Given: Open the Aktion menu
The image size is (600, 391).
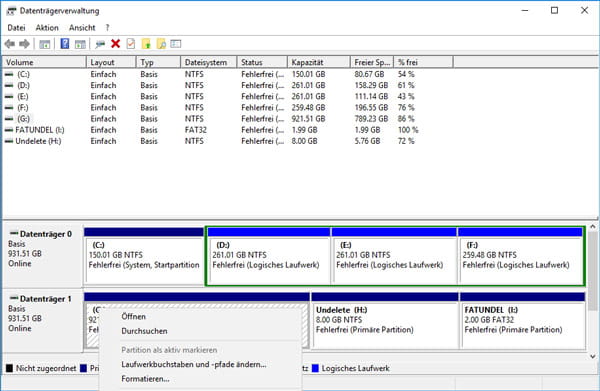Looking at the screenshot, I should [x=47, y=28].
